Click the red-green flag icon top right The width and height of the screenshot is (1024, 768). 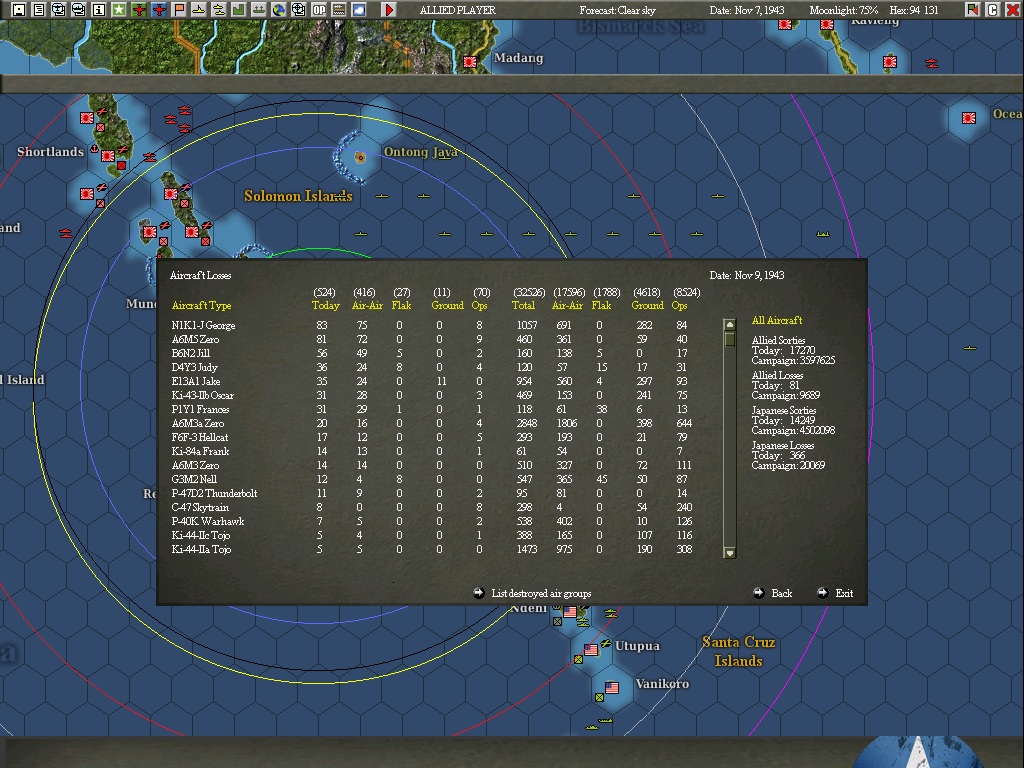coord(972,9)
